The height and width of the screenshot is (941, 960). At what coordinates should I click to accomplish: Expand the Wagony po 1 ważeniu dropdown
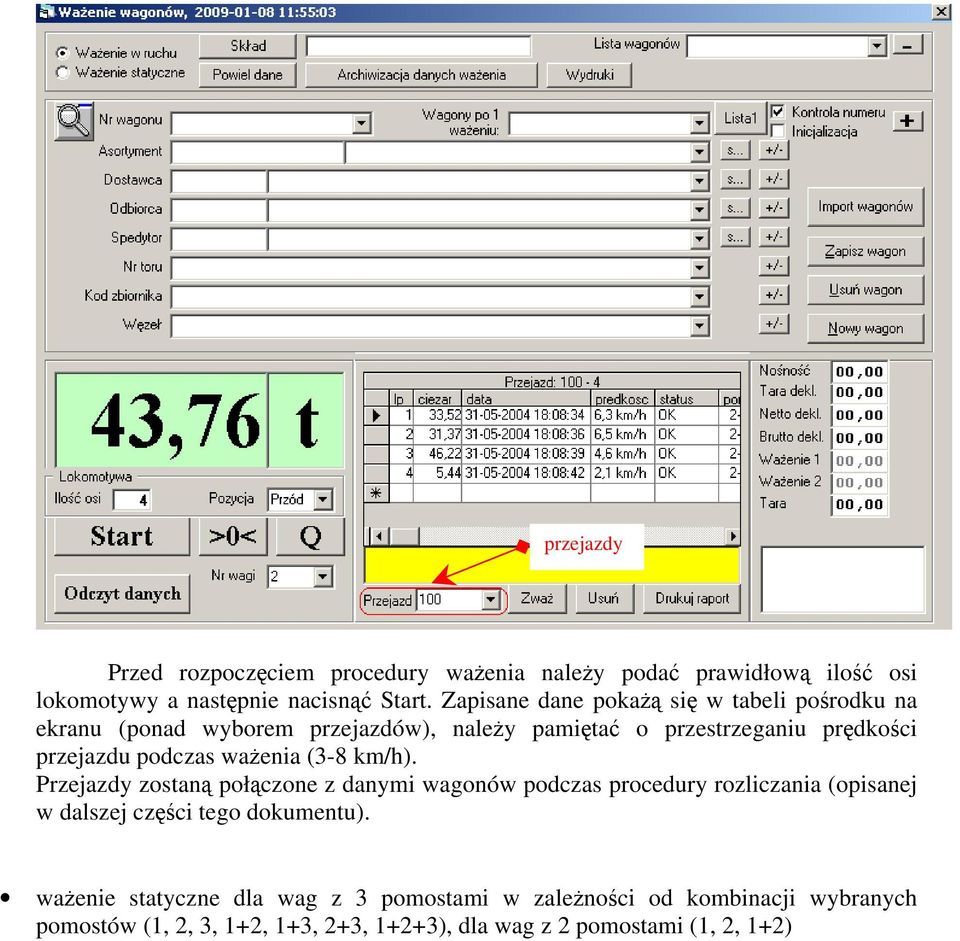coord(699,124)
